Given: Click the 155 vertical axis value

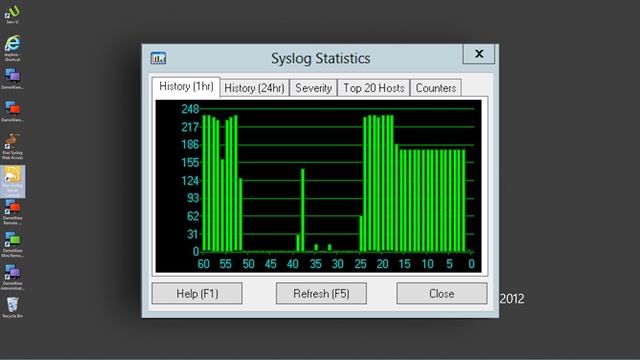Looking at the screenshot, I should tap(190, 162).
